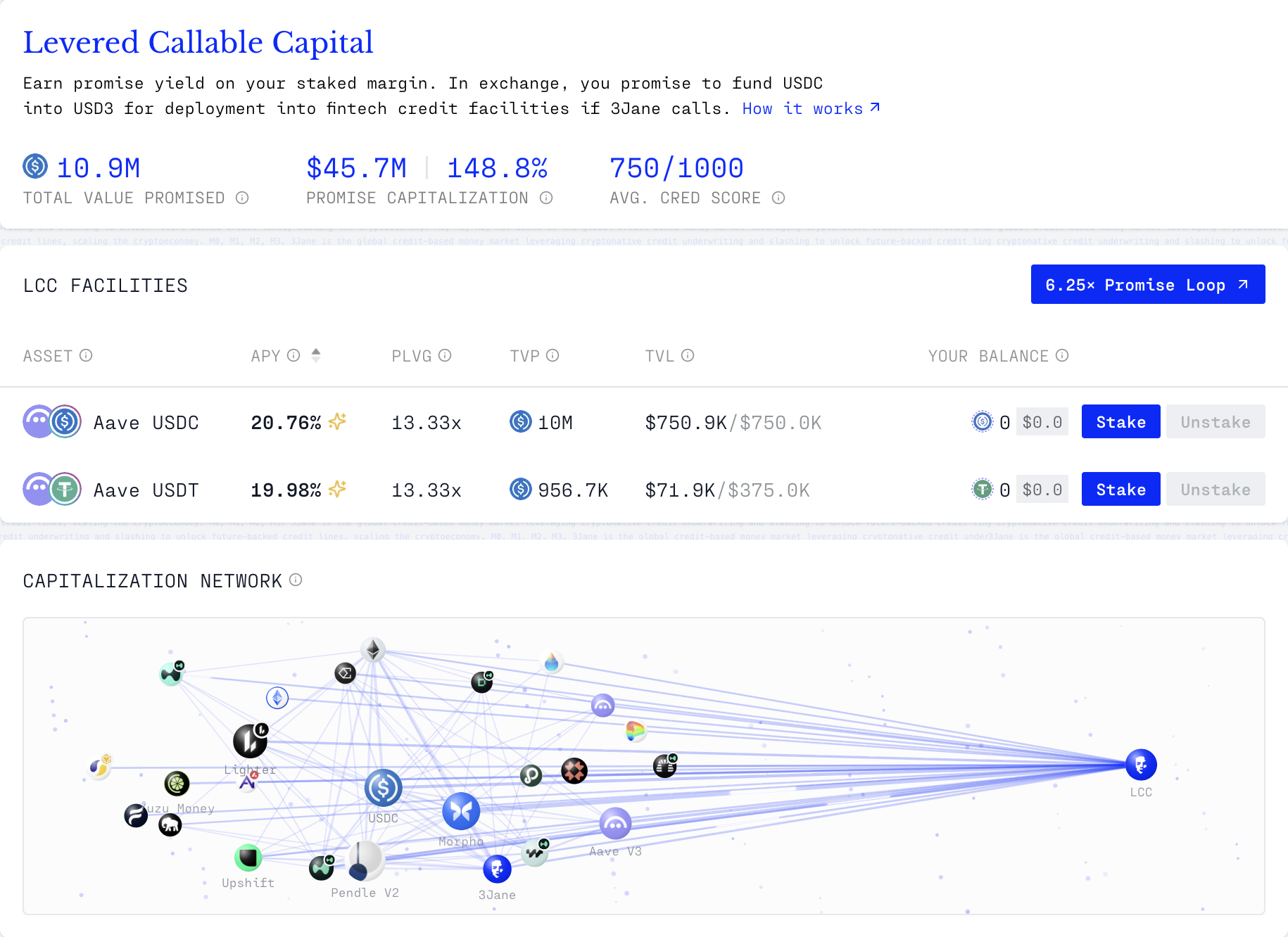Select the LCC node in the network
This screenshot has width=1288, height=937.
pyautogui.click(x=1141, y=765)
